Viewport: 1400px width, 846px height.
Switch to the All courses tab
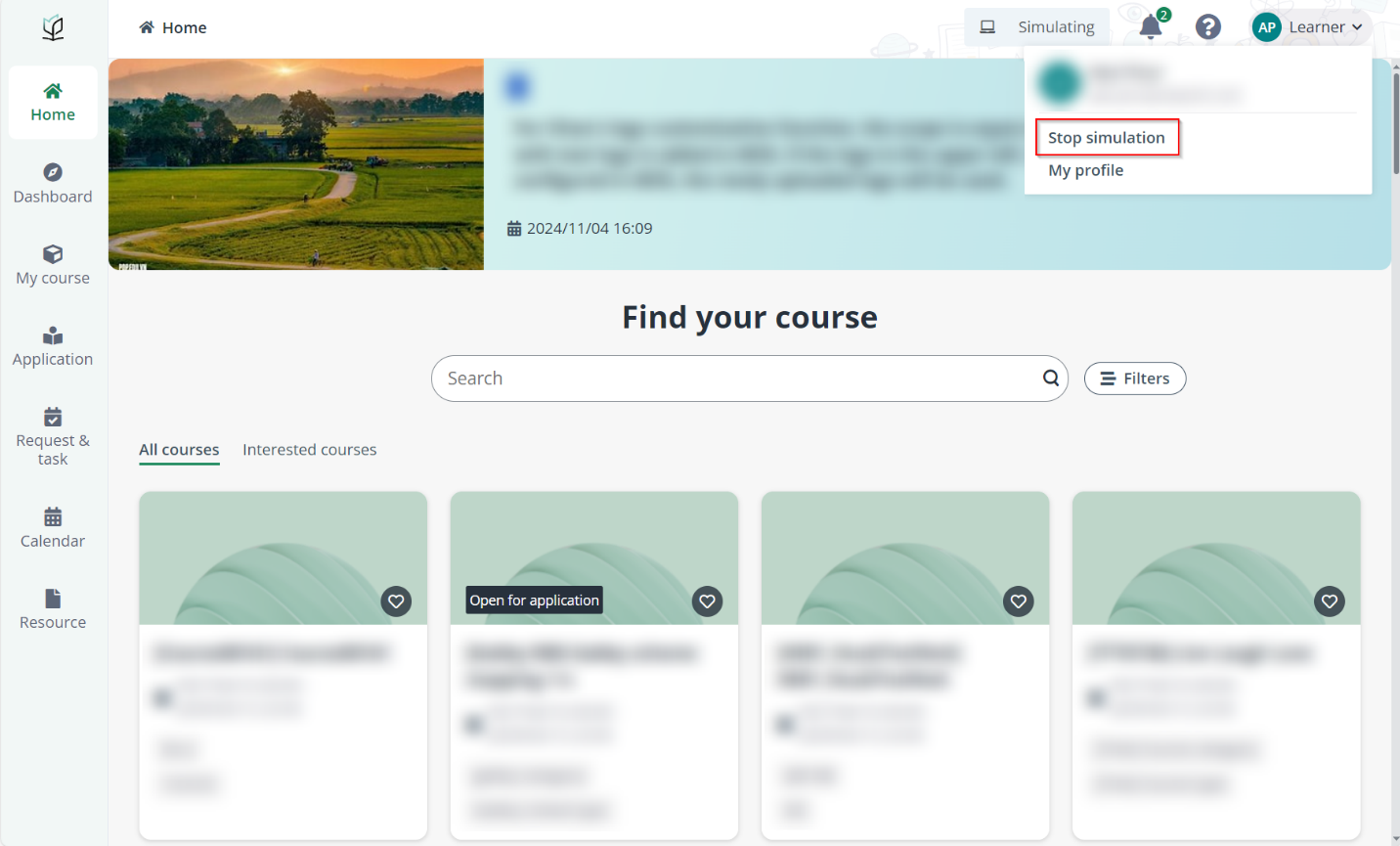pos(179,450)
